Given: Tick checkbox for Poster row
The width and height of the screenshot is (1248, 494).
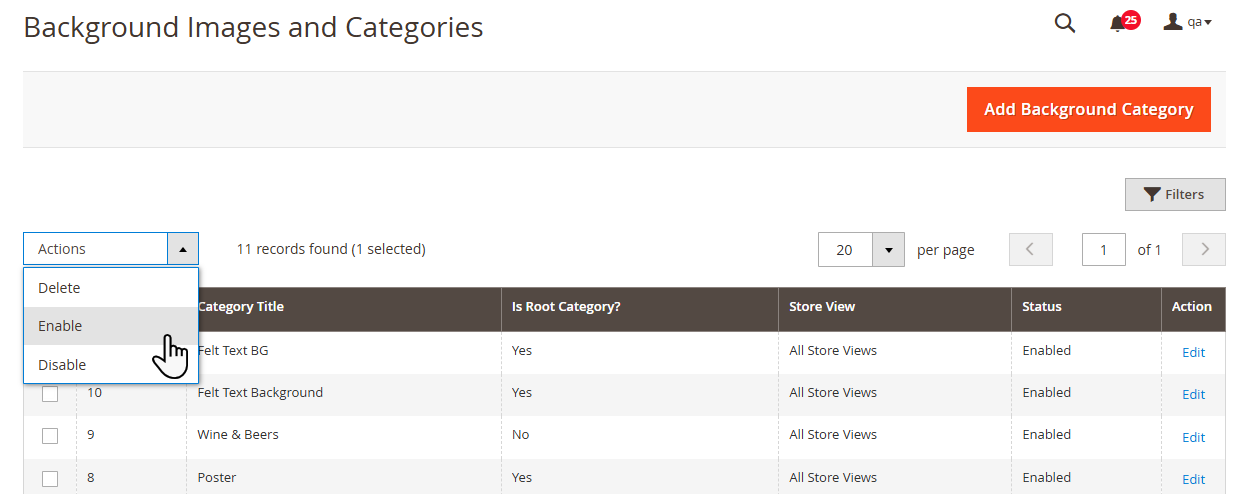Looking at the screenshot, I should click(50, 479).
